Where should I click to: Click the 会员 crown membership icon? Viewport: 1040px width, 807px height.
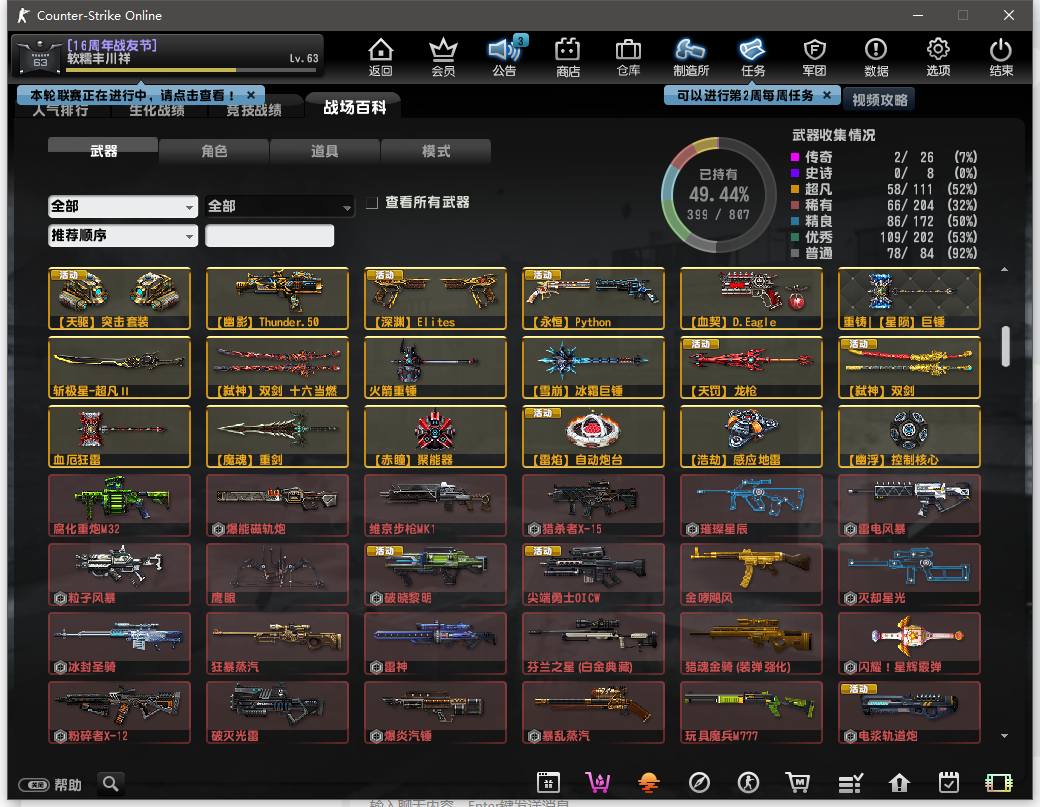442,56
